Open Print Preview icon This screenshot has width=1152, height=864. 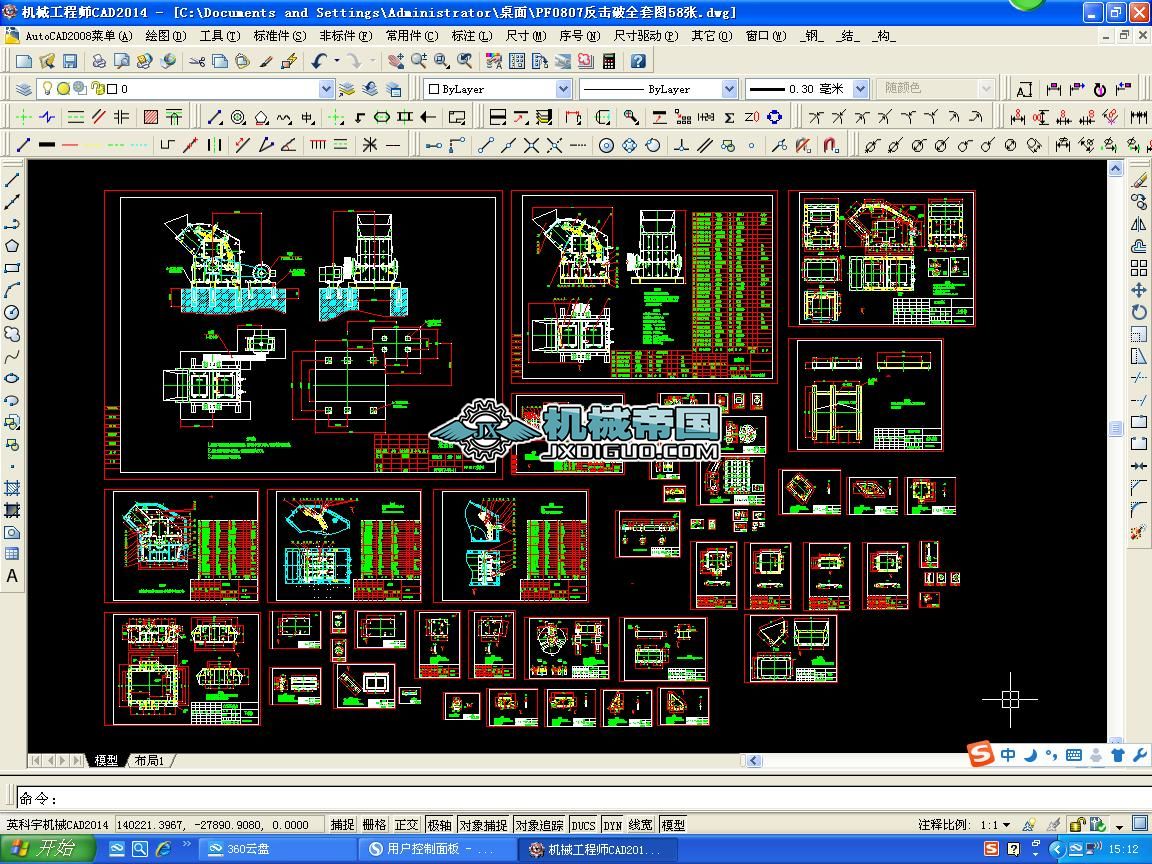point(121,62)
